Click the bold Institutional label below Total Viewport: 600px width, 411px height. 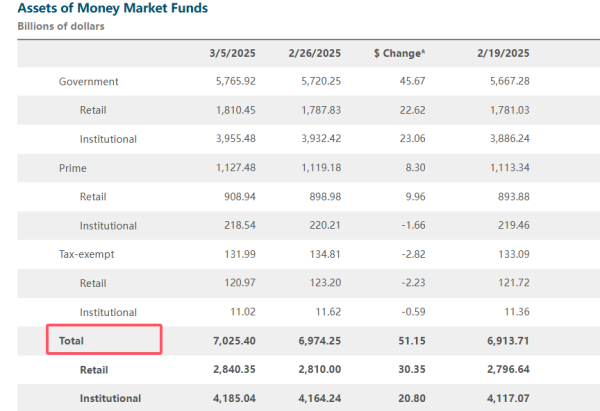coord(110,399)
